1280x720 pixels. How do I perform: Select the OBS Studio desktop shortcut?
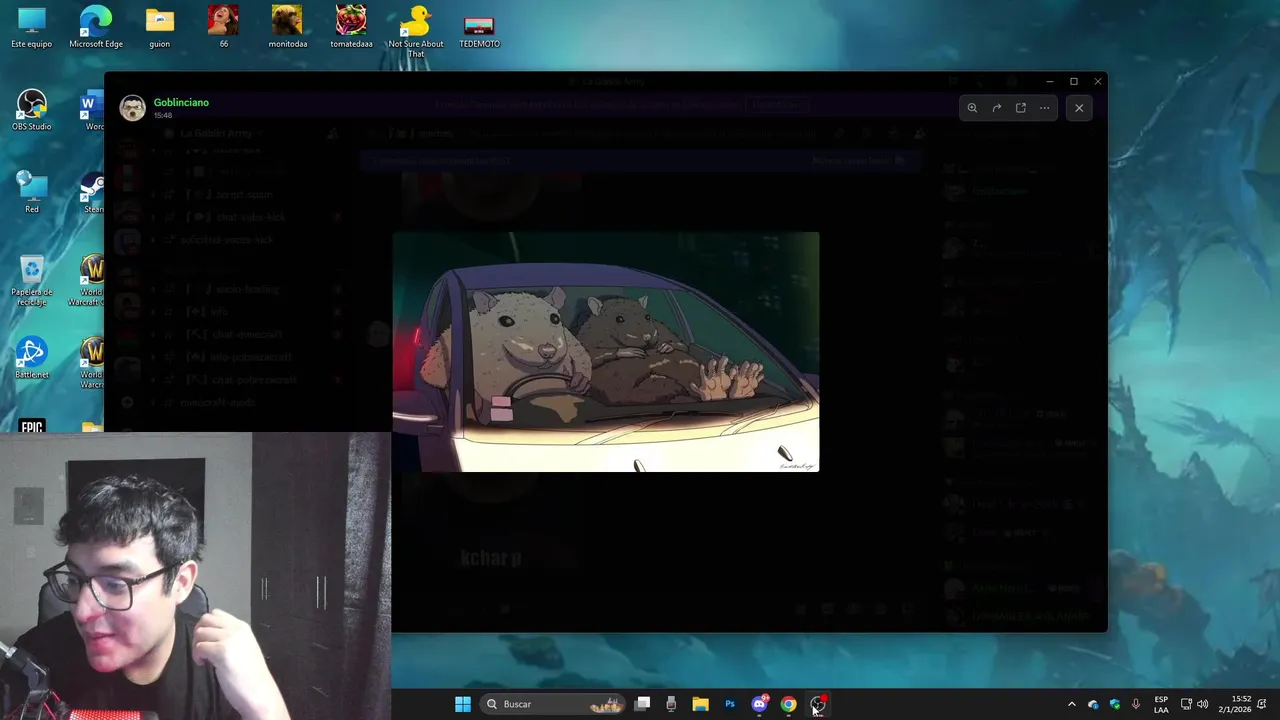[x=32, y=110]
